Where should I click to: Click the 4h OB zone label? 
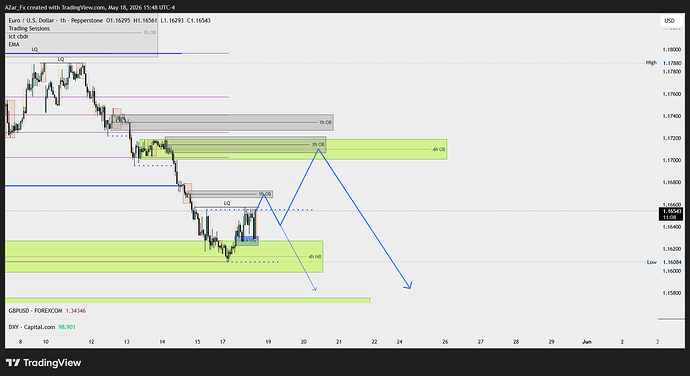point(439,150)
